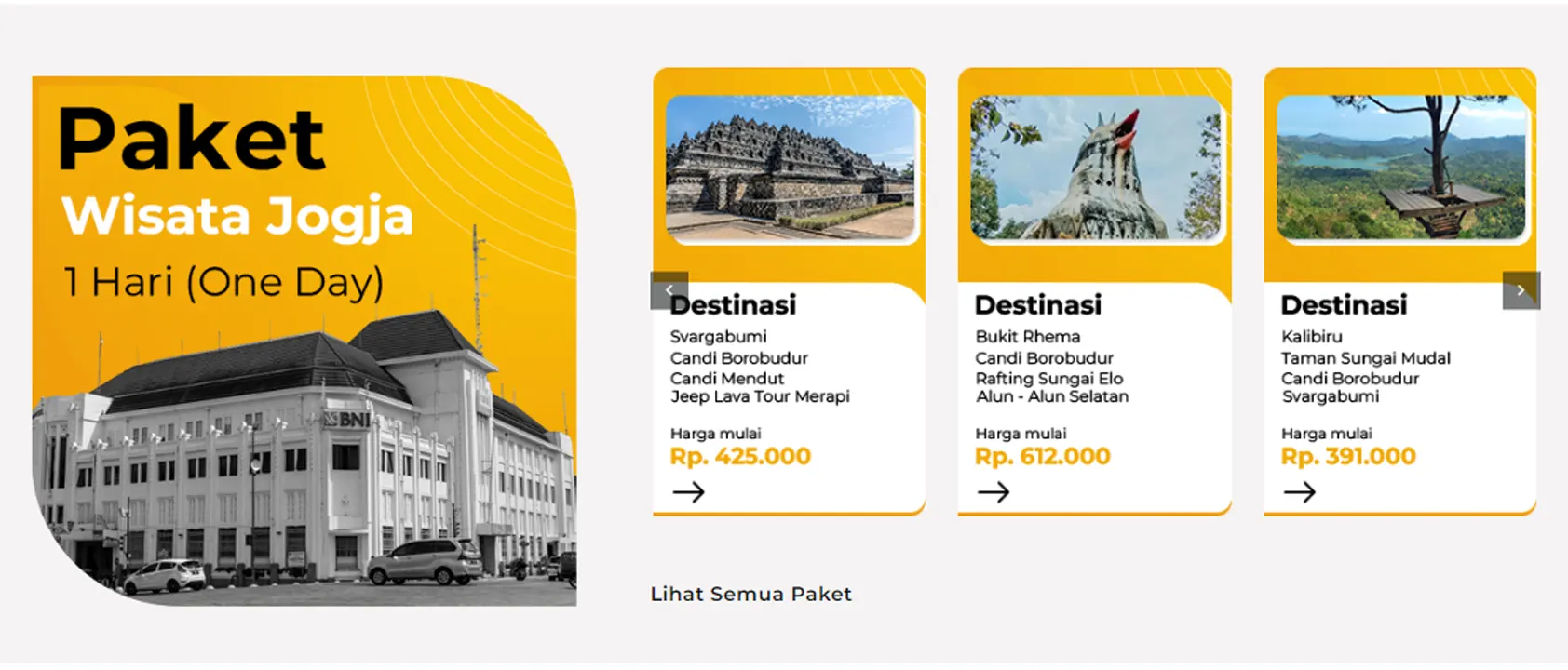1568x670 pixels.
Task: Select the right carousel chevron icon
Action: 1521,289
